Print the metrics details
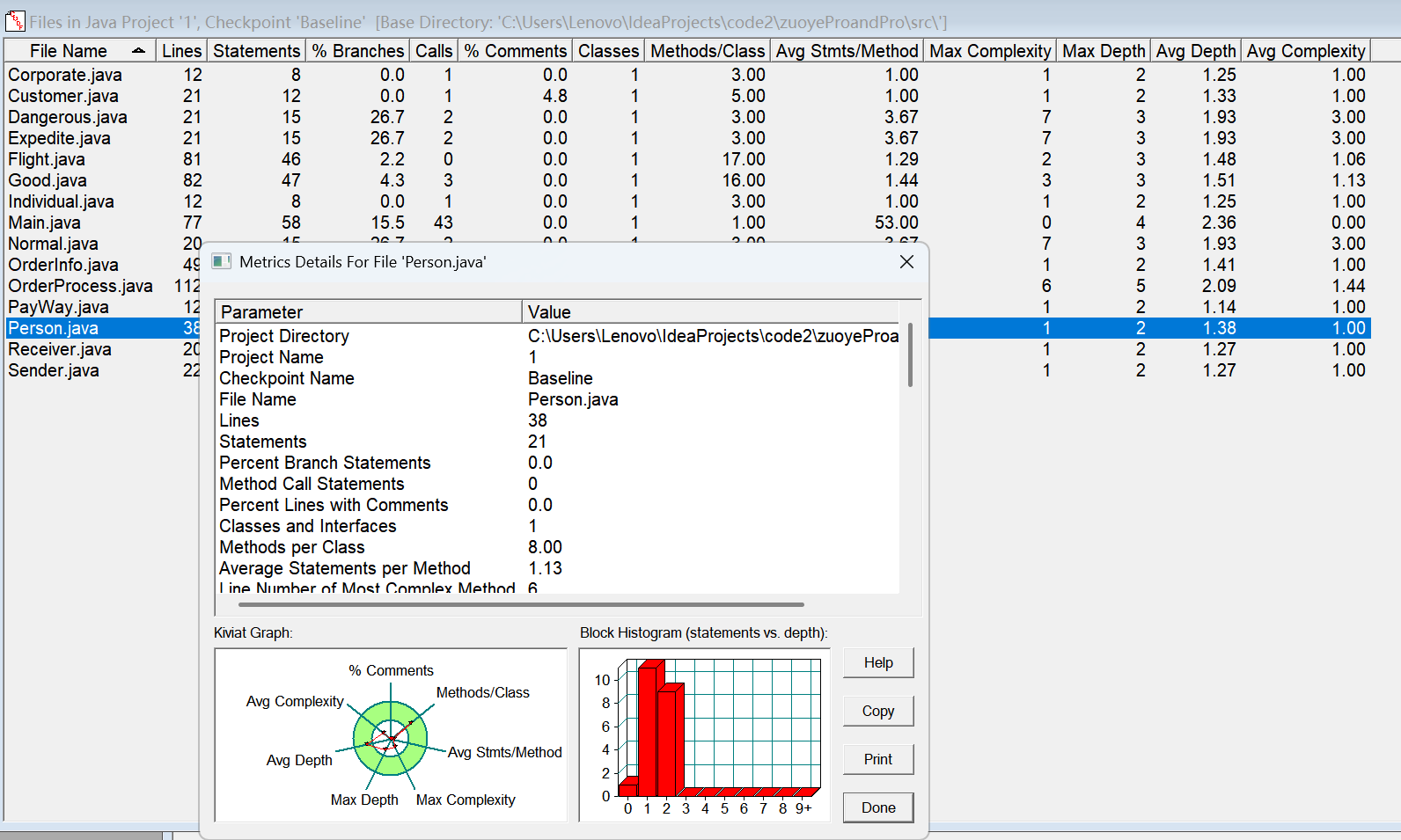The height and width of the screenshot is (840, 1401). [878, 760]
